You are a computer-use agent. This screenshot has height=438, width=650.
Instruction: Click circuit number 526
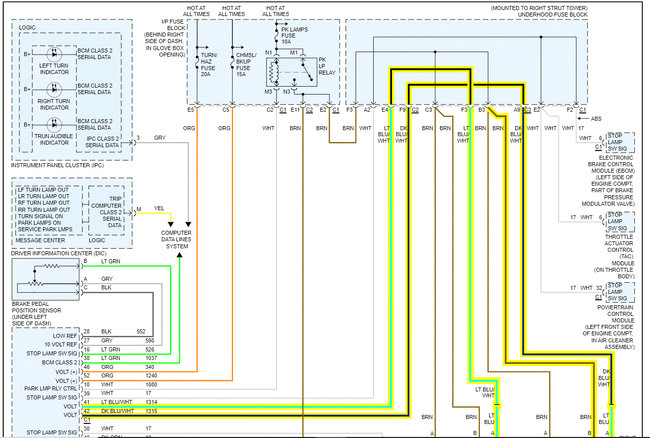(x=150, y=349)
